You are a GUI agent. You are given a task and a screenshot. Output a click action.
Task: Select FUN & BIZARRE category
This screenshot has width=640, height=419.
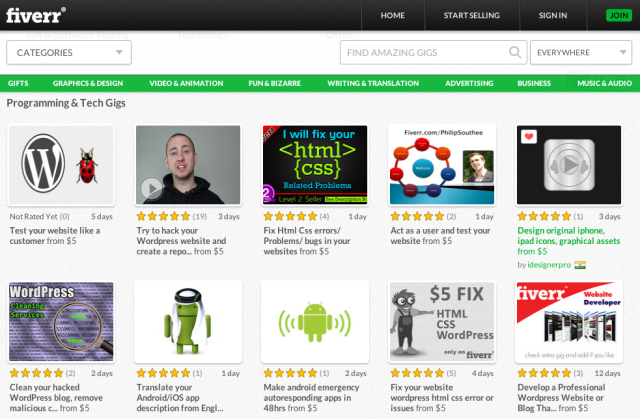(x=274, y=83)
